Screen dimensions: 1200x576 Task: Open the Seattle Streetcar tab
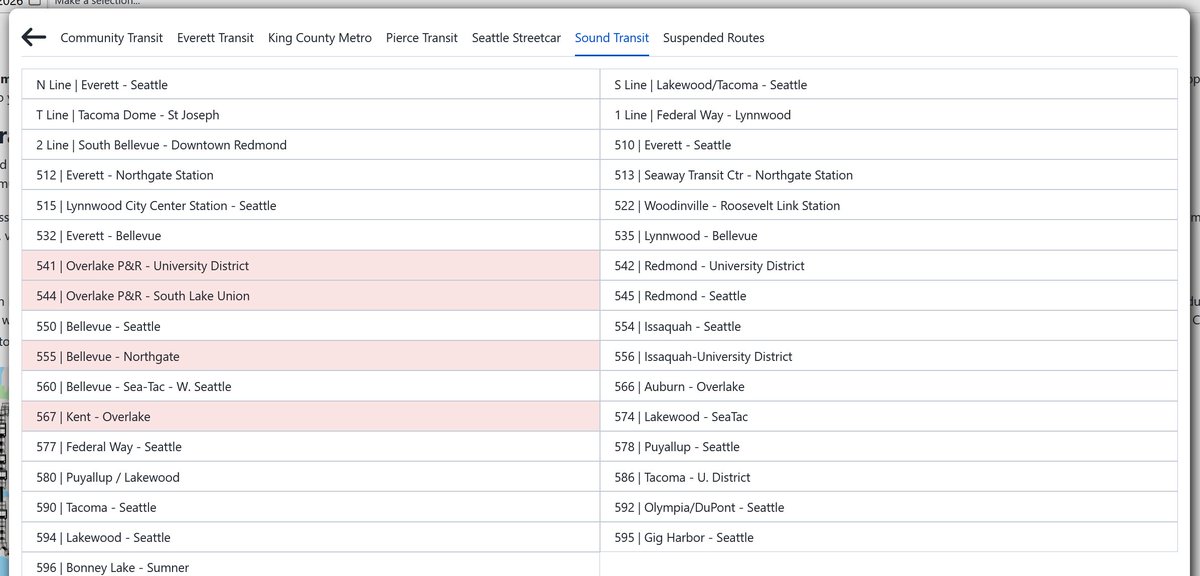coord(516,38)
